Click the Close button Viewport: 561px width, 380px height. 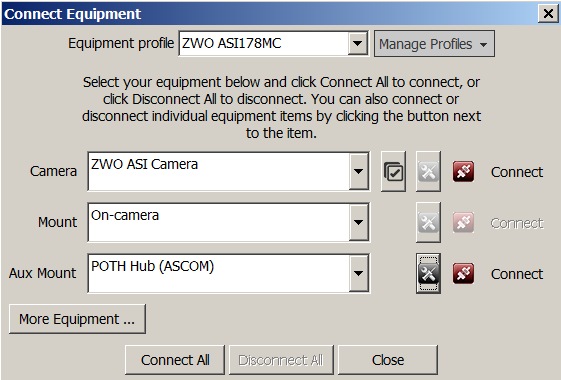(x=388, y=360)
